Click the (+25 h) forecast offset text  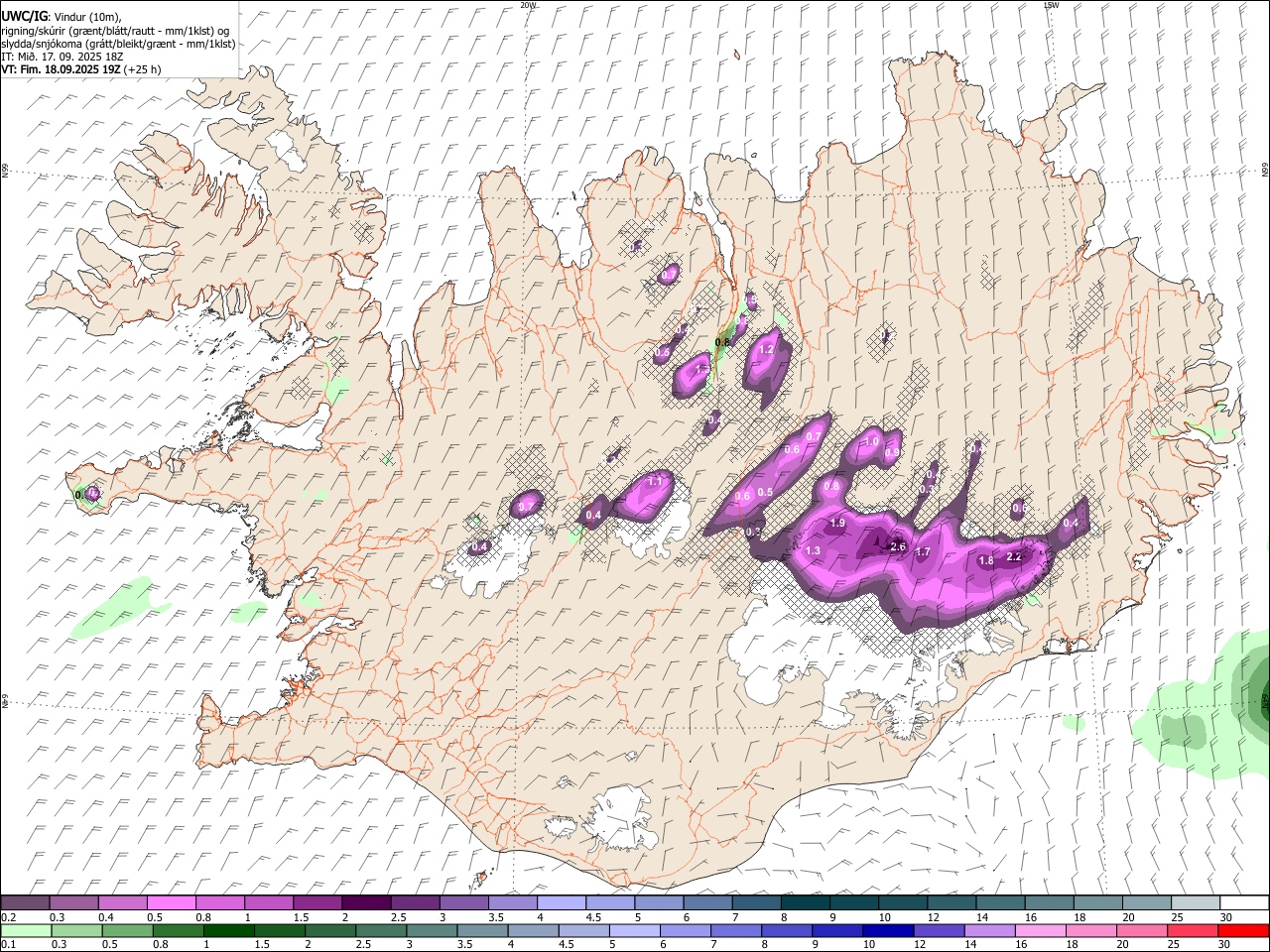pos(143,69)
